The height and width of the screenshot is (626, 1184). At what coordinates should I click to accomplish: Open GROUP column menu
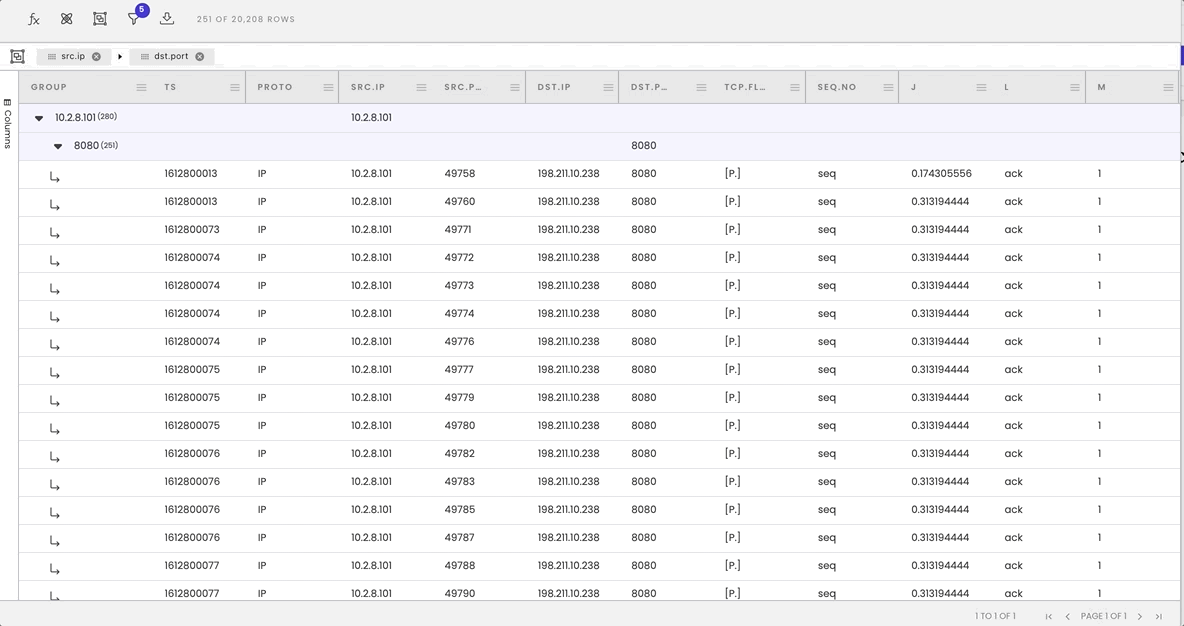click(x=141, y=88)
